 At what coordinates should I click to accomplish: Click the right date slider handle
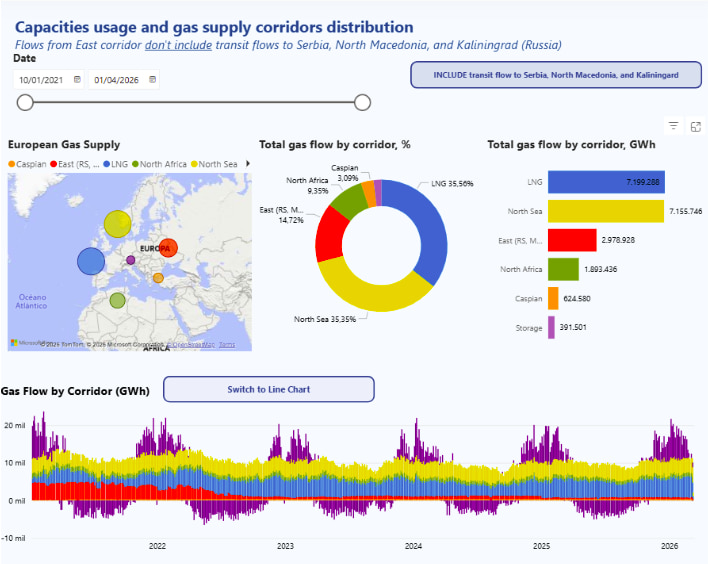(x=363, y=102)
